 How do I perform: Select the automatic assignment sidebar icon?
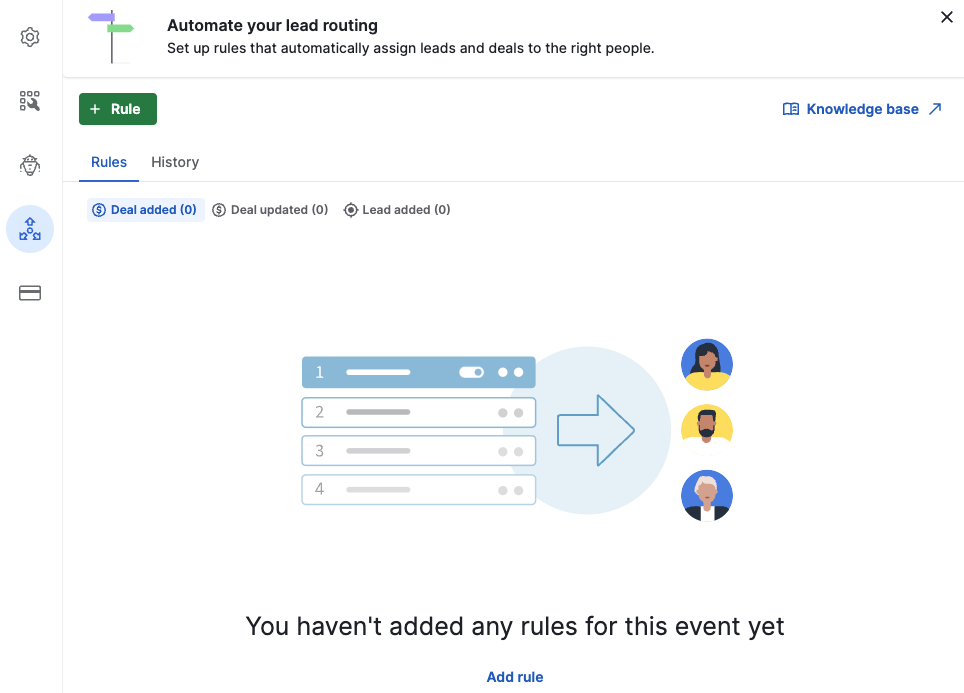(x=30, y=229)
